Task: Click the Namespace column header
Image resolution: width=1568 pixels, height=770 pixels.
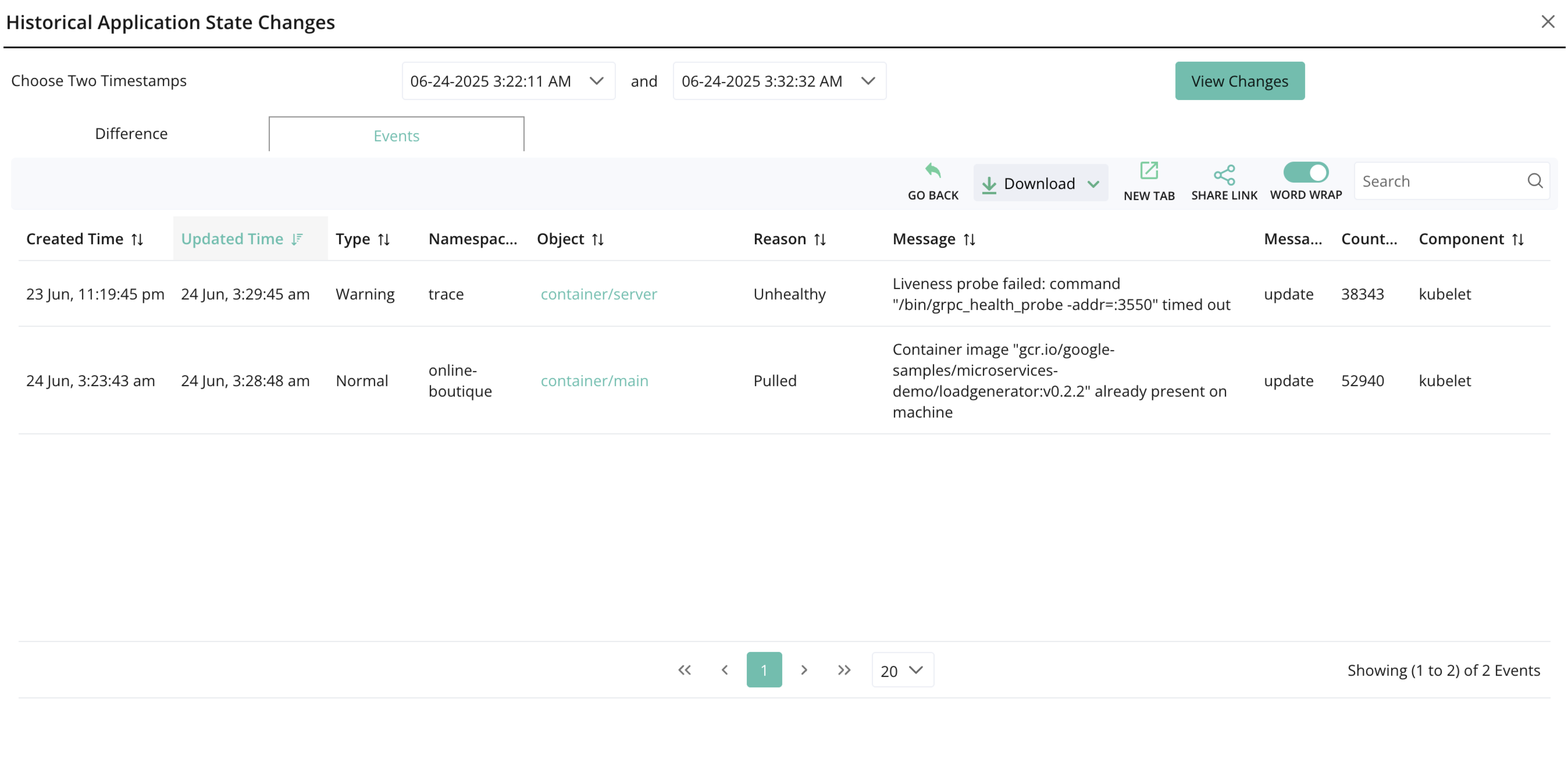Action: click(x=472, y=239)
